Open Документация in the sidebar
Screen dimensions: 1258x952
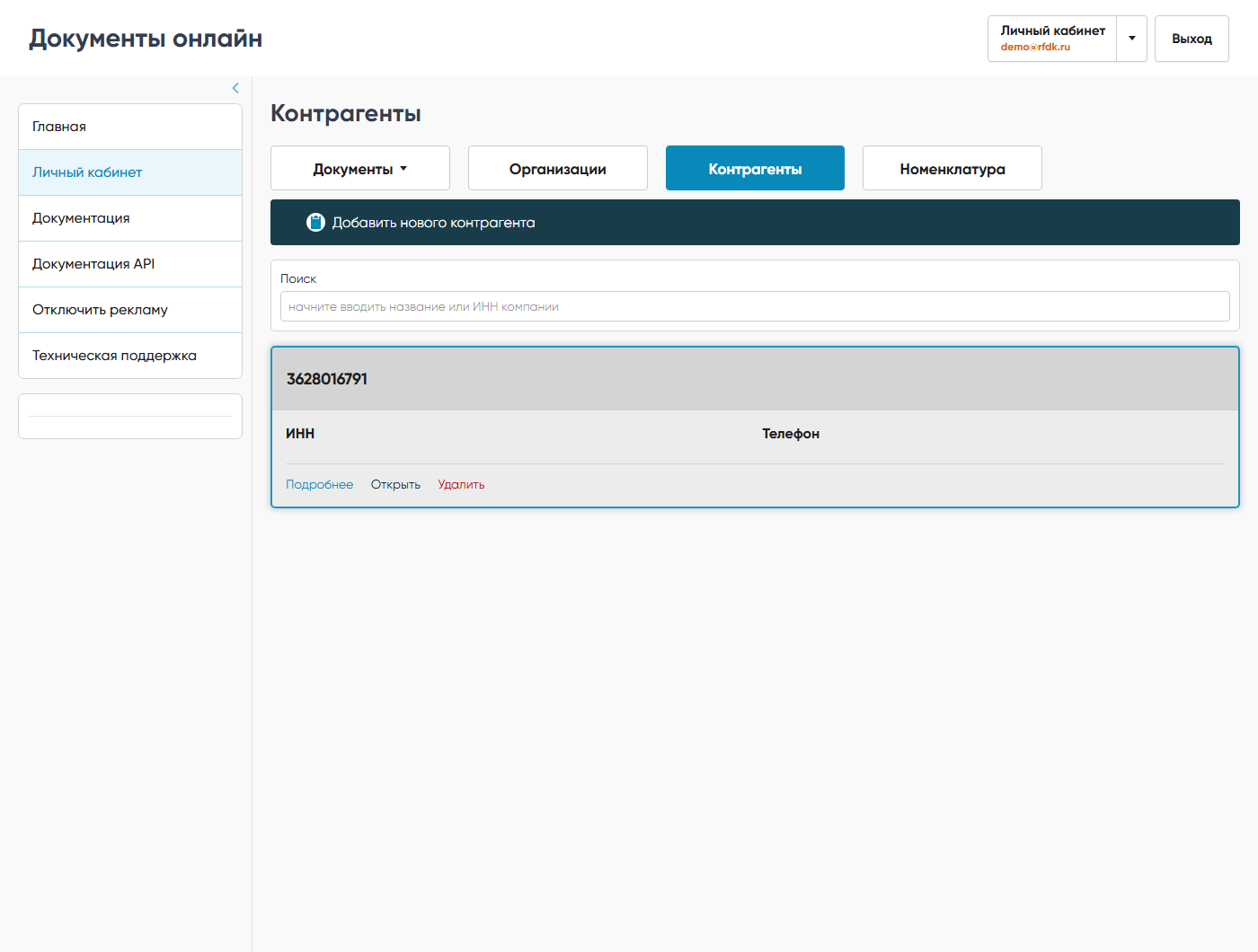tap(130, 218)
